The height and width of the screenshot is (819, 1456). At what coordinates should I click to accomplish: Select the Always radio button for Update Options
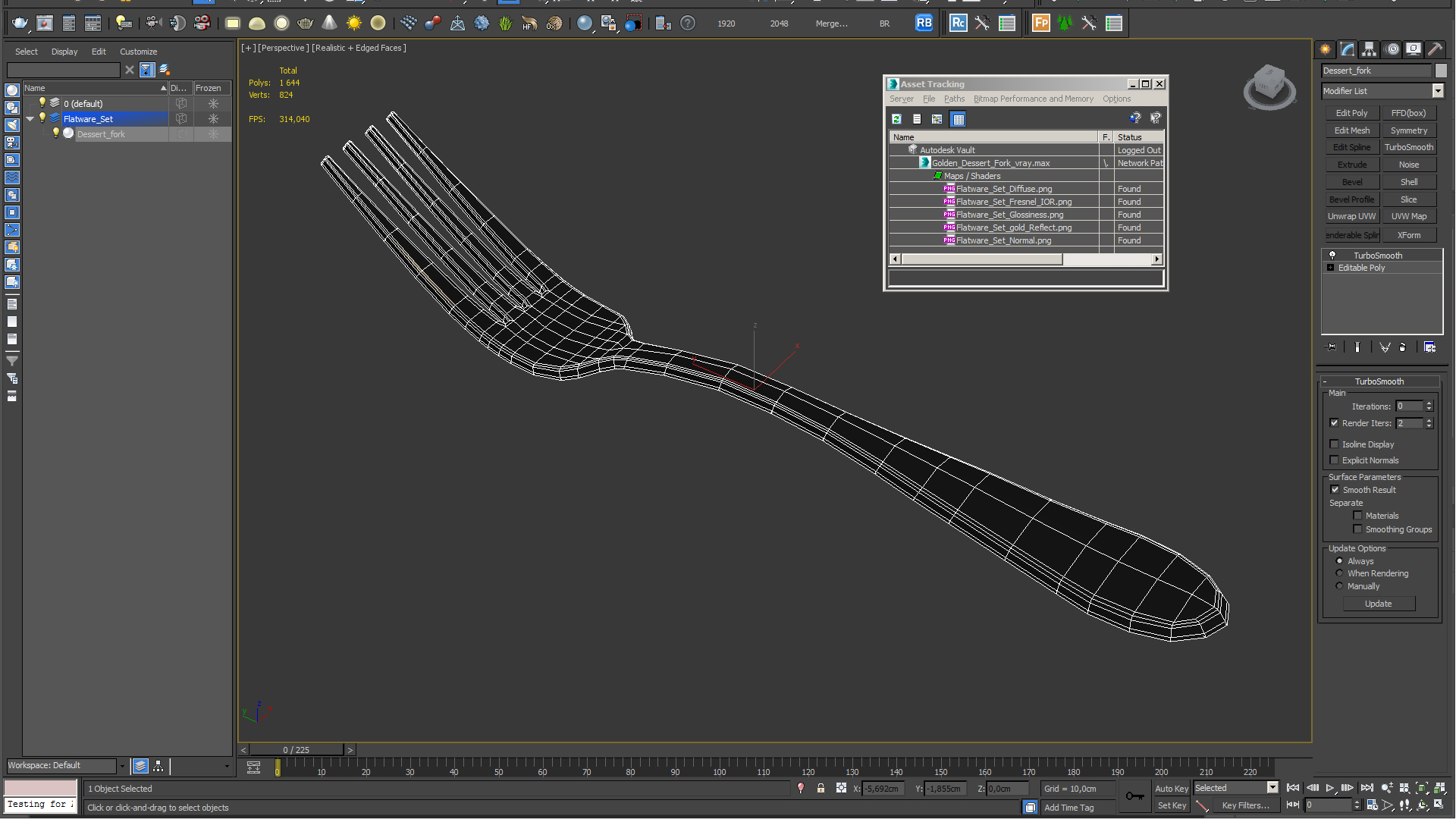click(x=1339, y=561)
